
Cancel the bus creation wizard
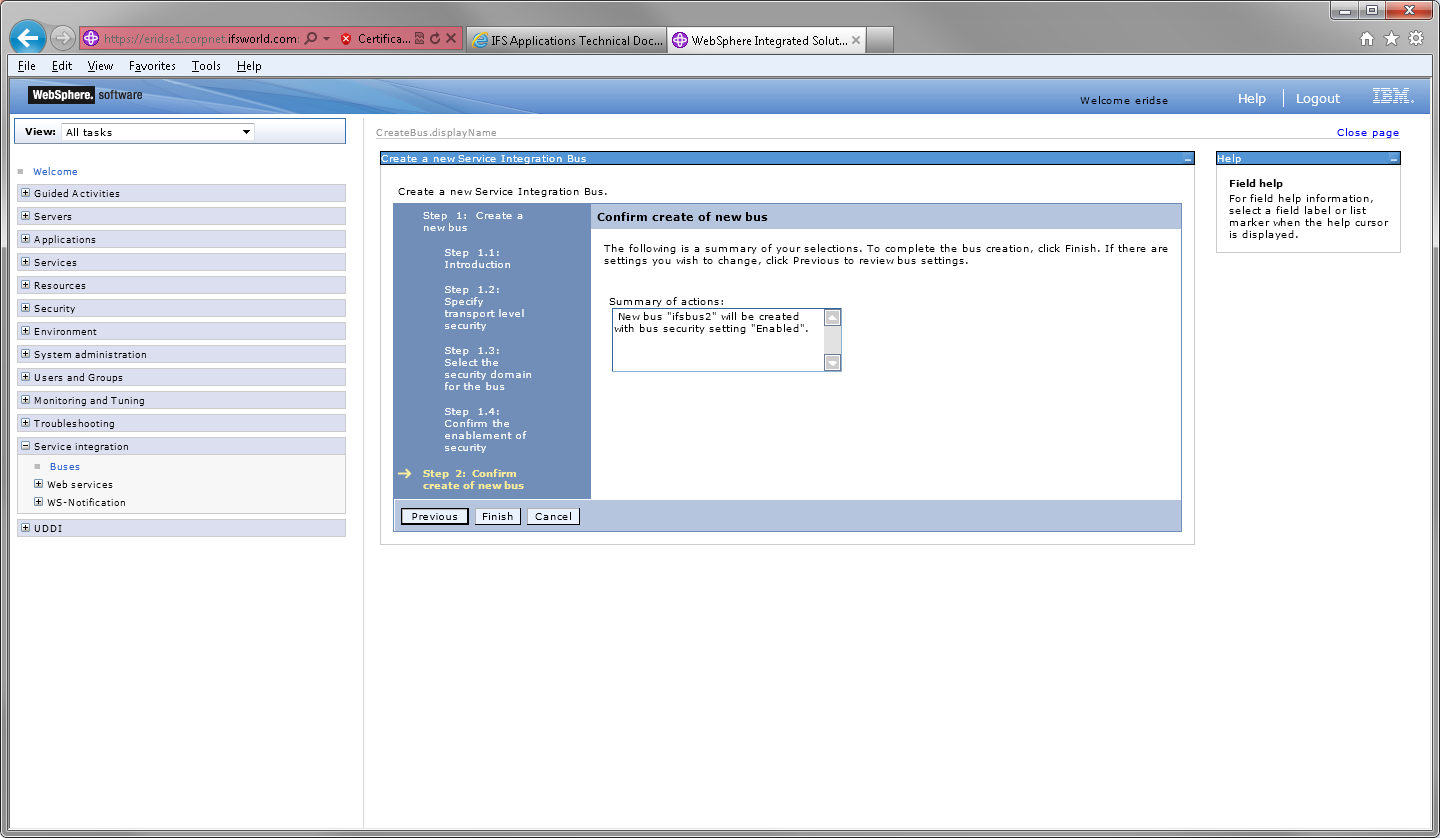coord(553,517)
